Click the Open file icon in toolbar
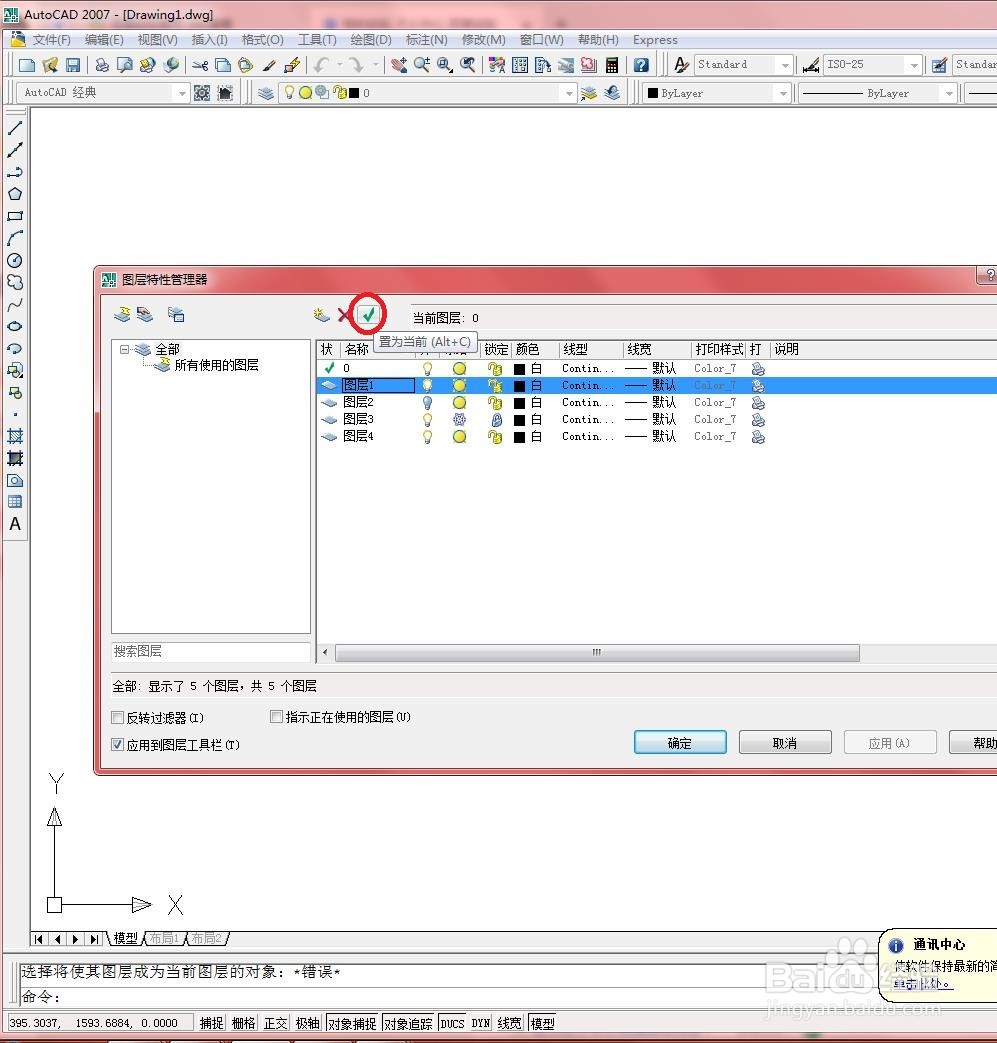997x1043 pixels. tap(50, 65)
